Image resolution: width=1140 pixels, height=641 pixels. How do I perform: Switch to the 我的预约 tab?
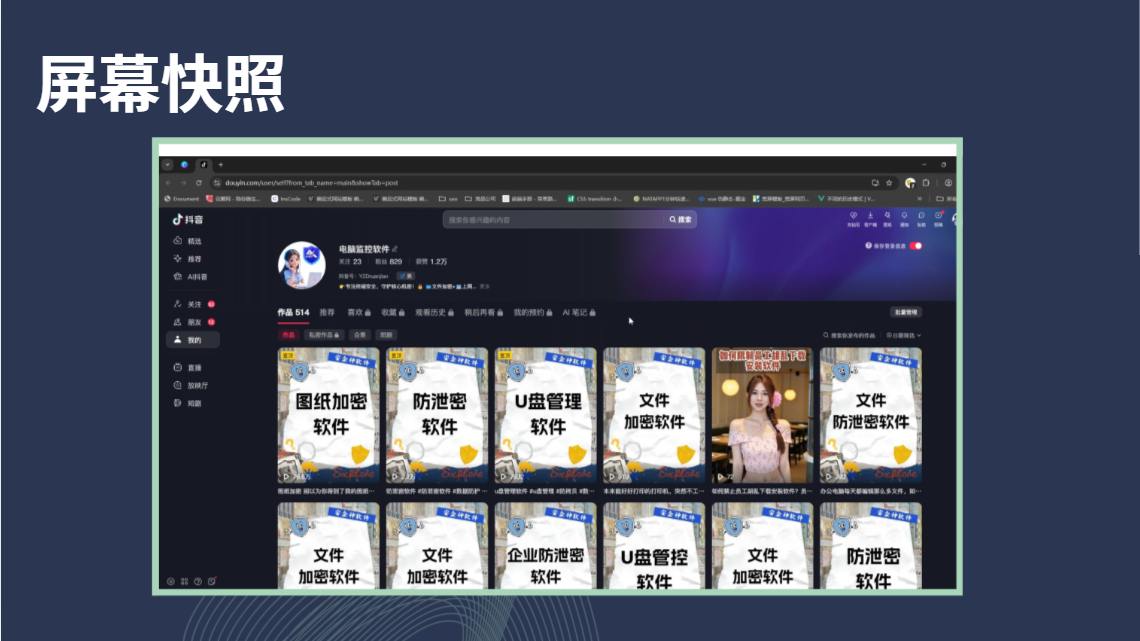pos(533,313)
